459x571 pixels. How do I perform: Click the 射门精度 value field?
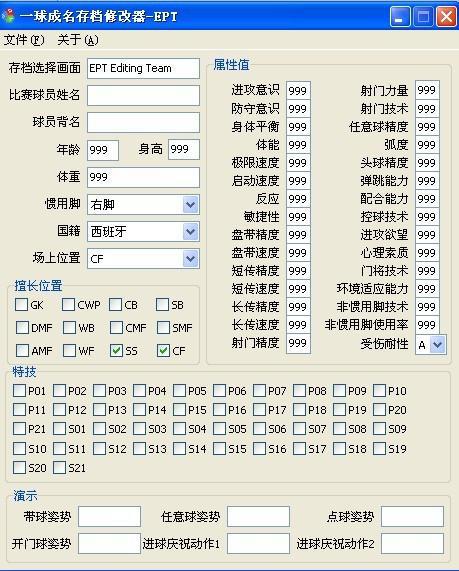(298, 343)
